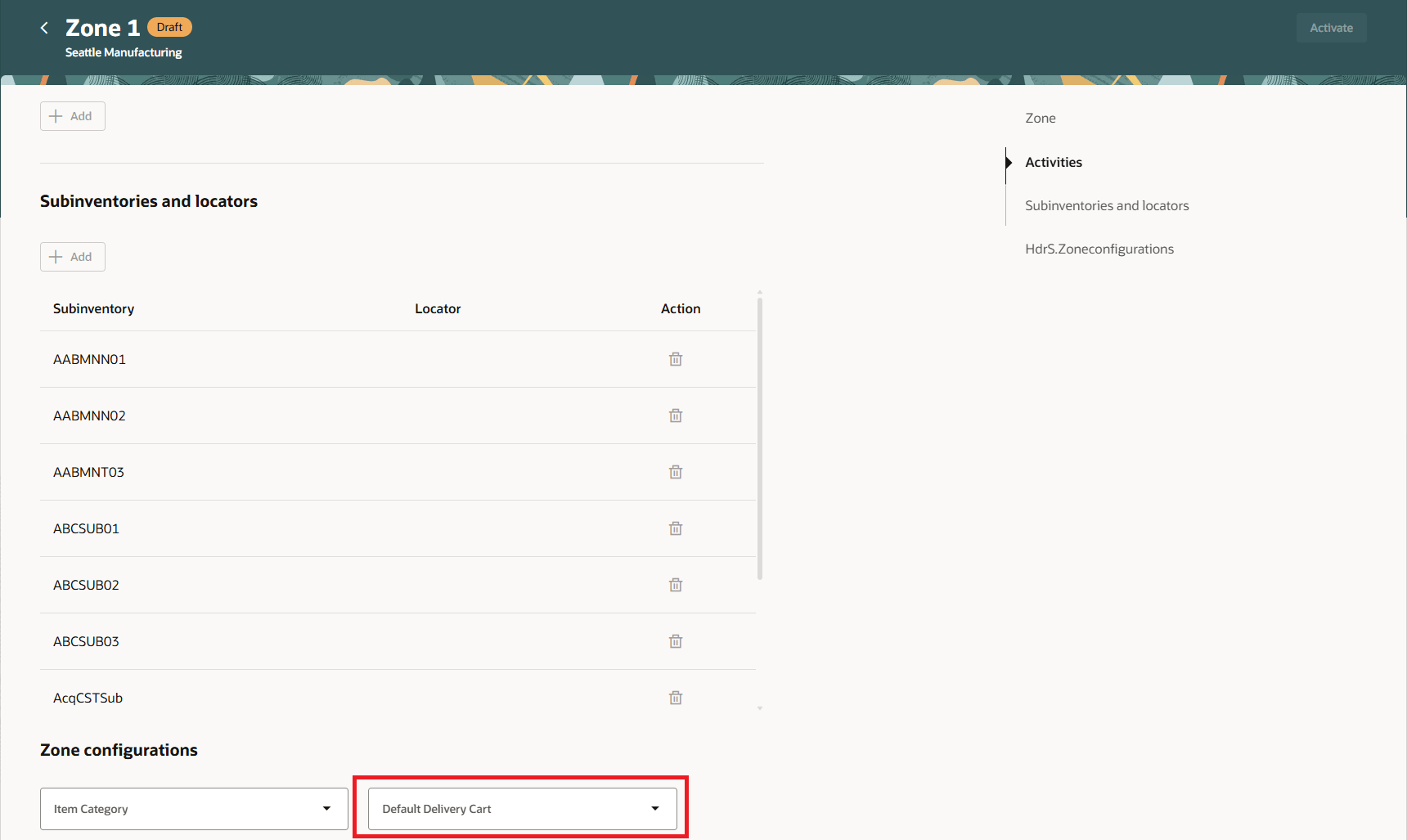Select the Locator column header
Screen dimensions: 1407x840
[438, 308]
